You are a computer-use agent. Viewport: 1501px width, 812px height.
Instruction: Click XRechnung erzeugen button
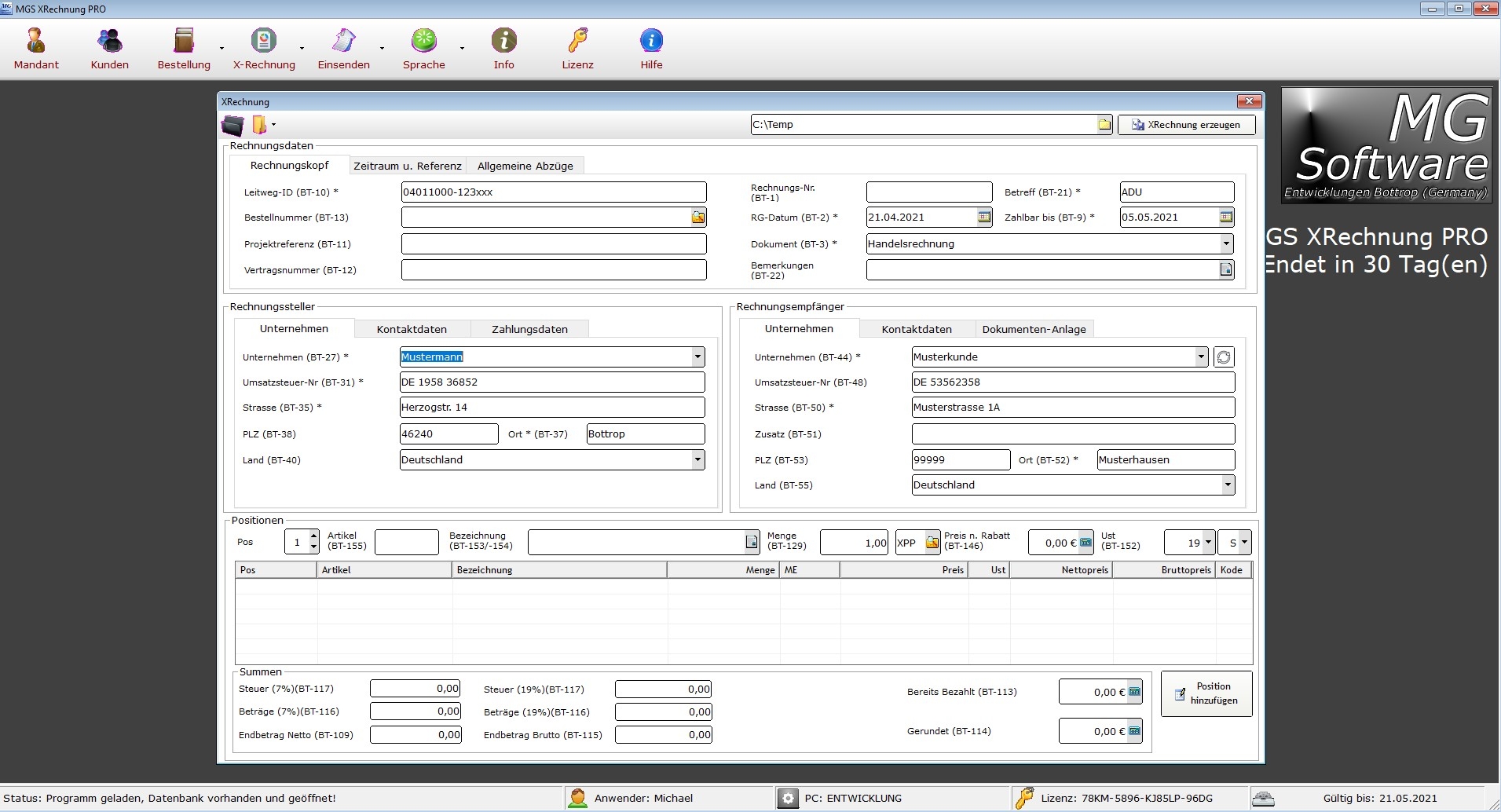(x=1186, y=125)
